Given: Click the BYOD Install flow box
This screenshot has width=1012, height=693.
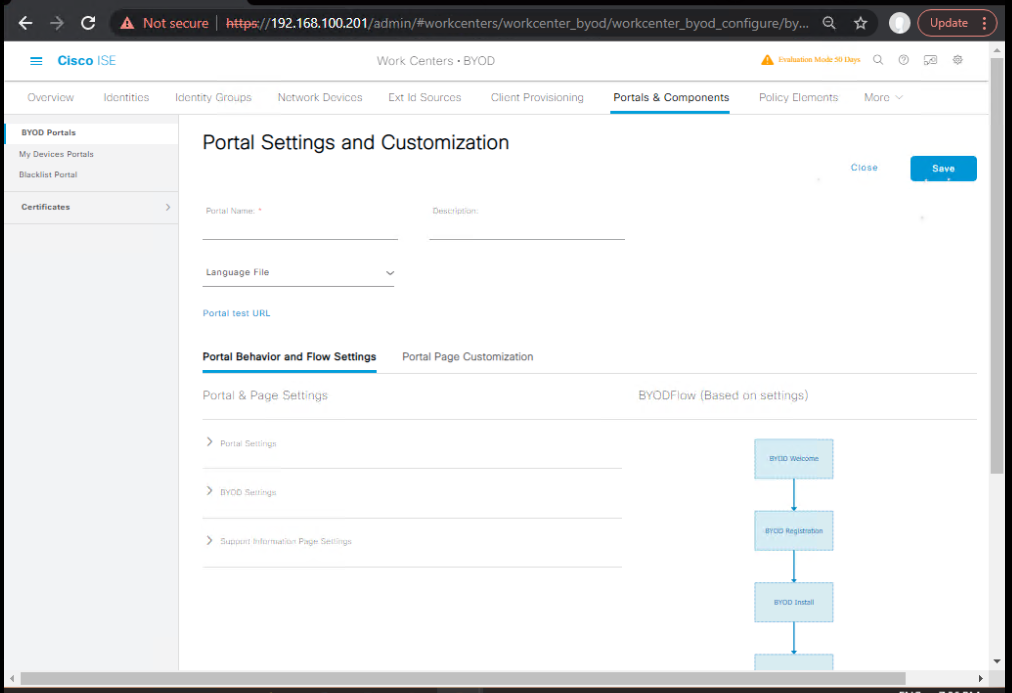Looking at the screenshot, I should pos(794,602).
